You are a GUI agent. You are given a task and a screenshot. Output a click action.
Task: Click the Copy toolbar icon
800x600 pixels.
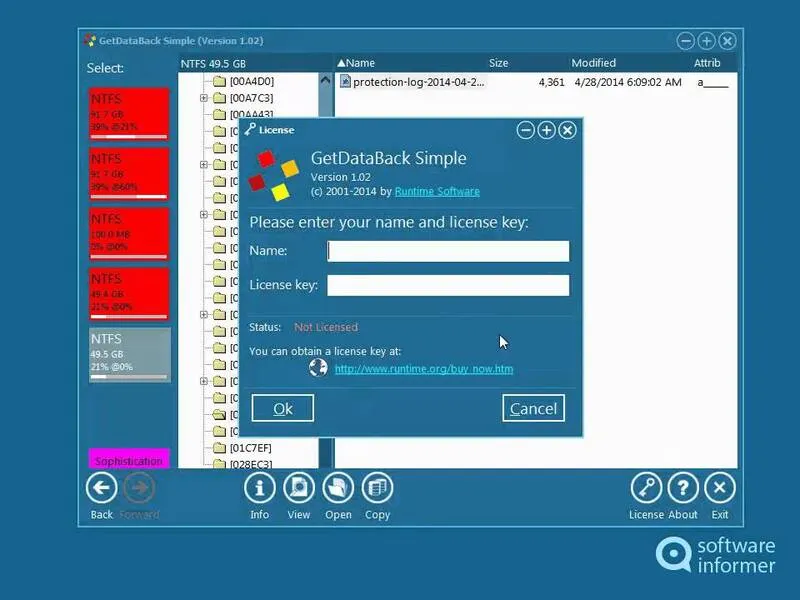click(376, 490)
